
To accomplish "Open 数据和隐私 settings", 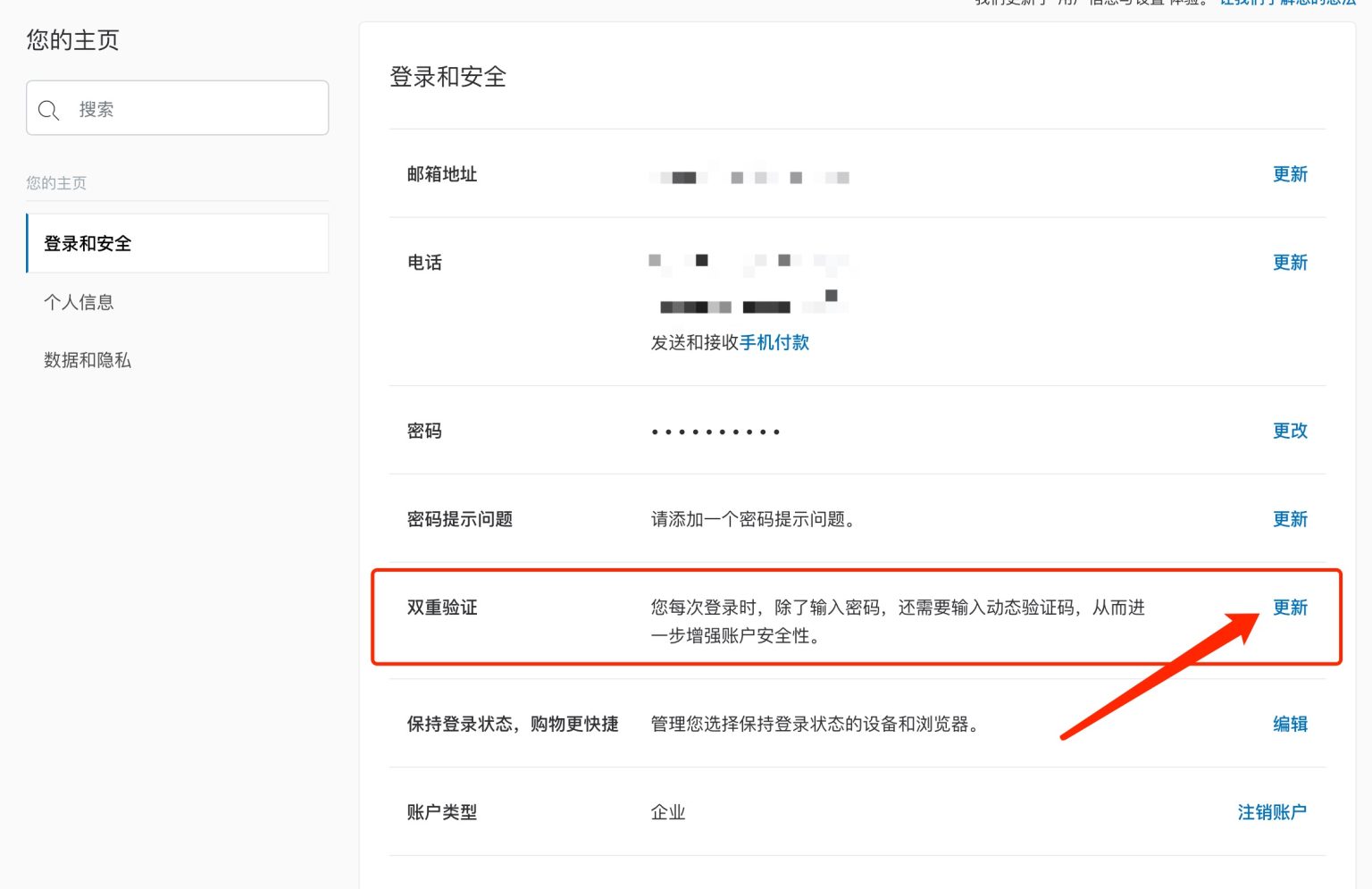I will (88, 360).
